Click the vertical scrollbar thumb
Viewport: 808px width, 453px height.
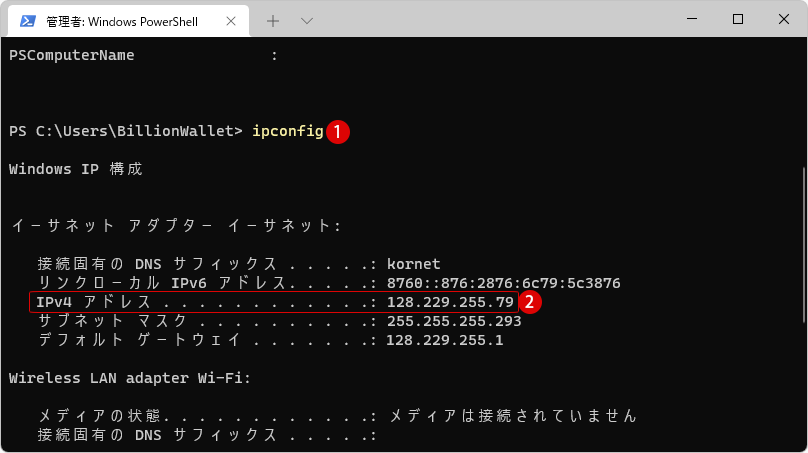click(x=803, y=245)
